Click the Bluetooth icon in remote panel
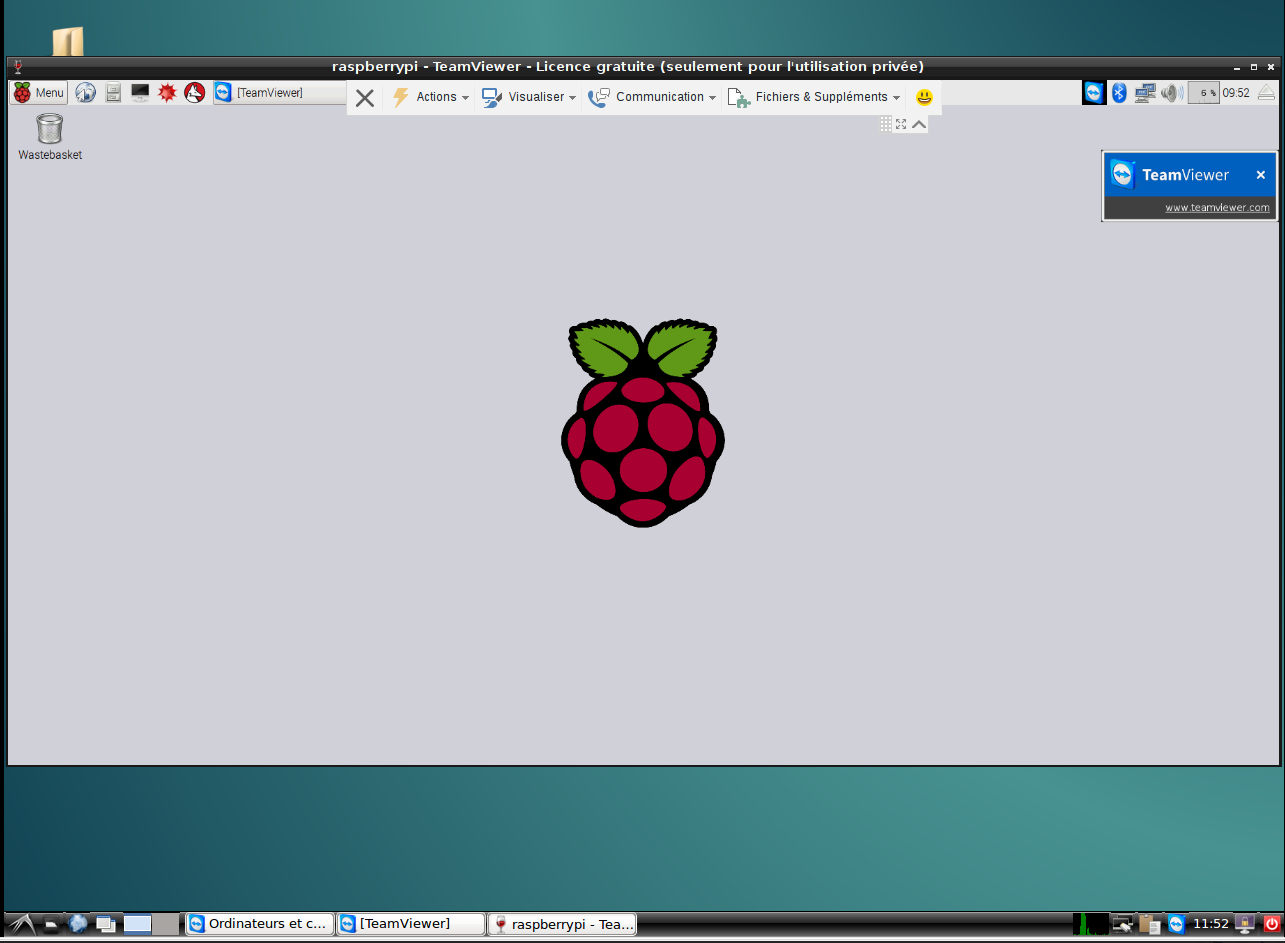This screenshot has height=943, width=1285. click(1120, 93)
